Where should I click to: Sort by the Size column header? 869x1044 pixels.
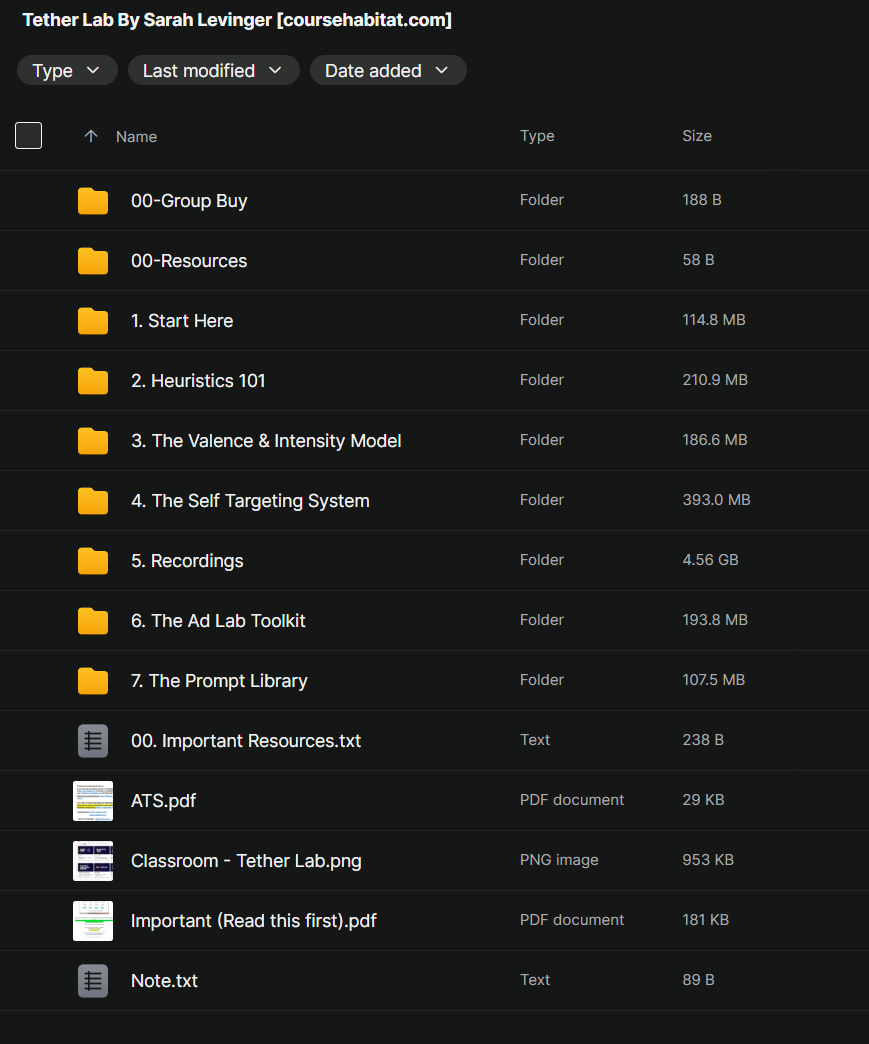pos(697,136)
